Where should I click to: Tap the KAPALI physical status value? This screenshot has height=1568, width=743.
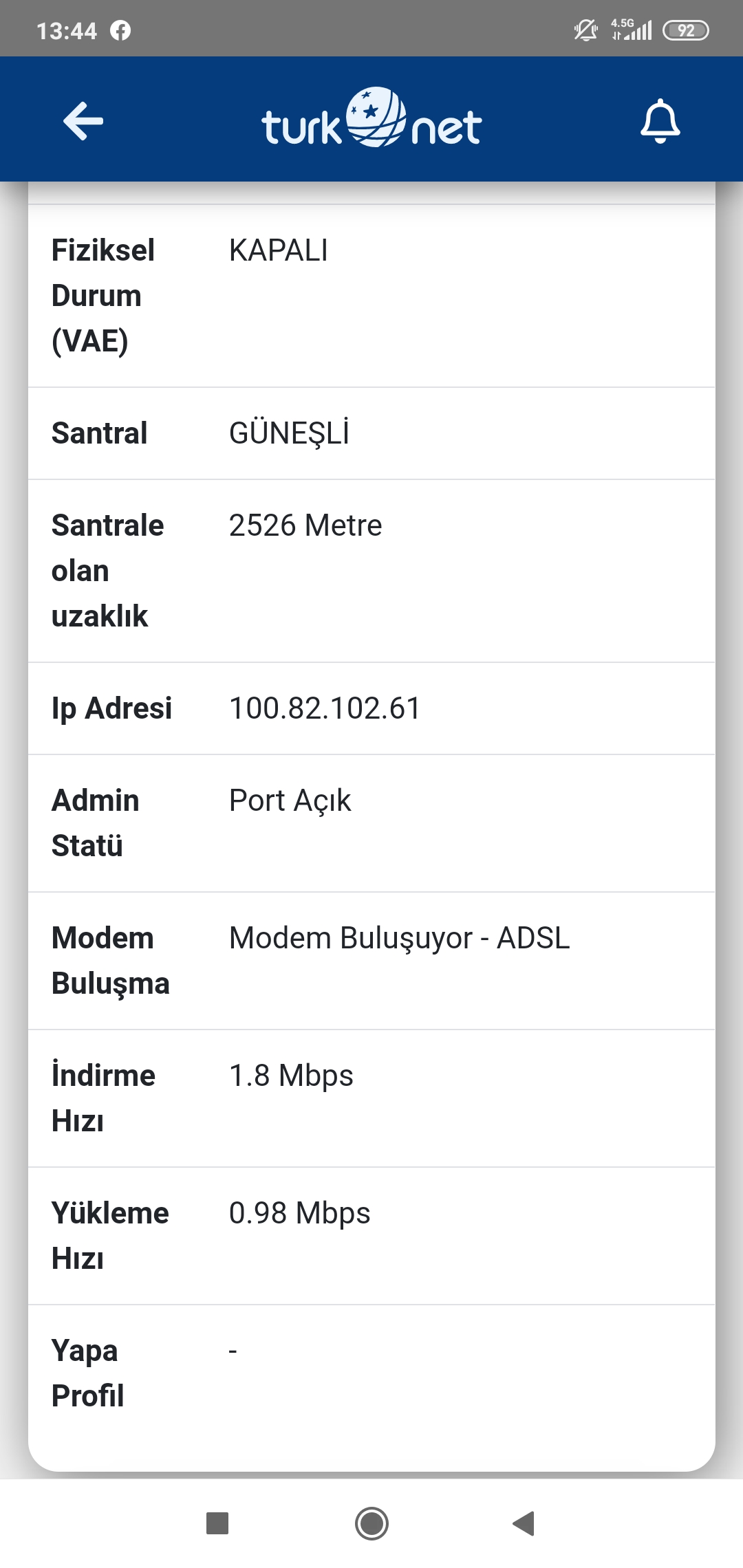point(279,250)
